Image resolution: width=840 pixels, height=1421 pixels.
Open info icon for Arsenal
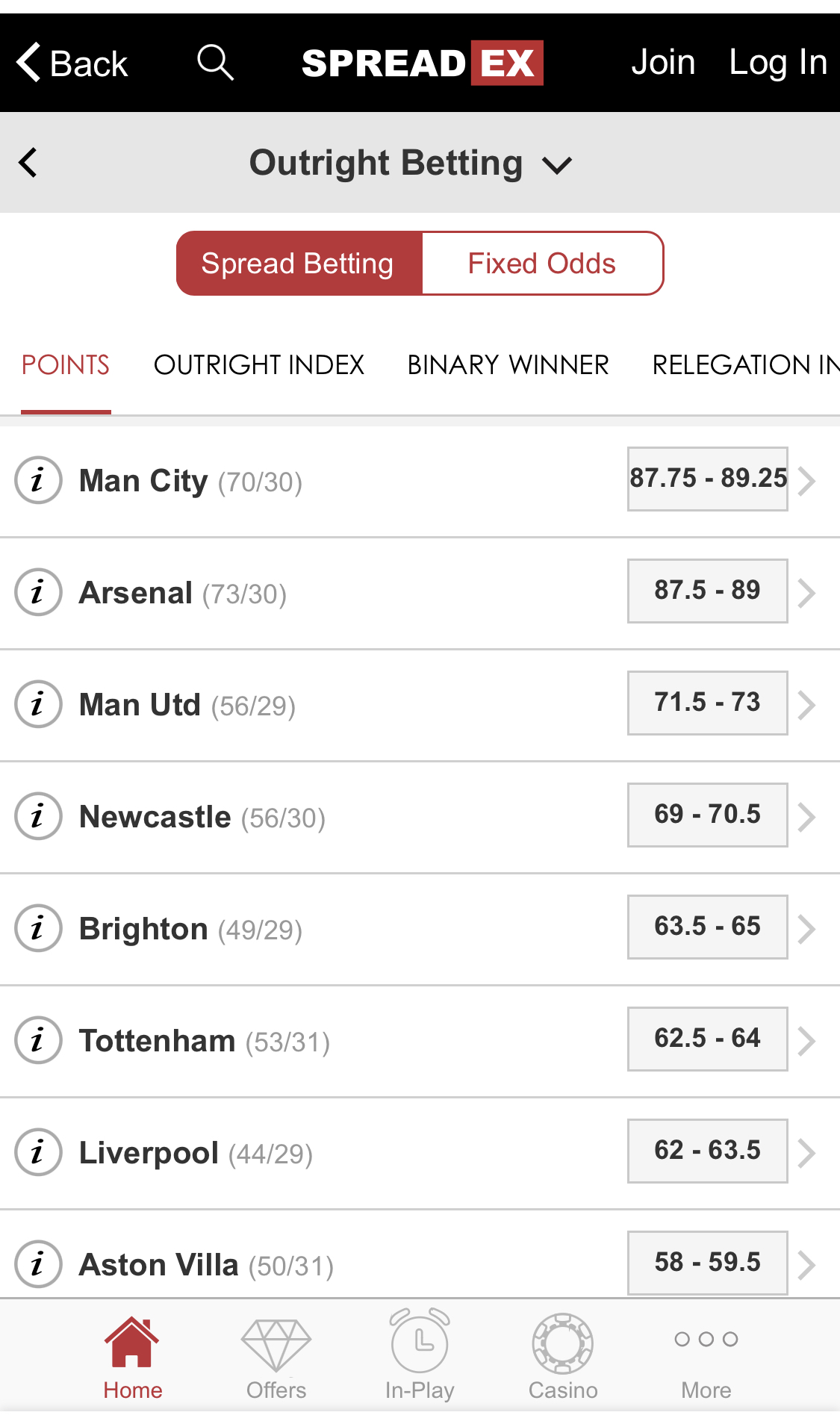coord(38,592)
